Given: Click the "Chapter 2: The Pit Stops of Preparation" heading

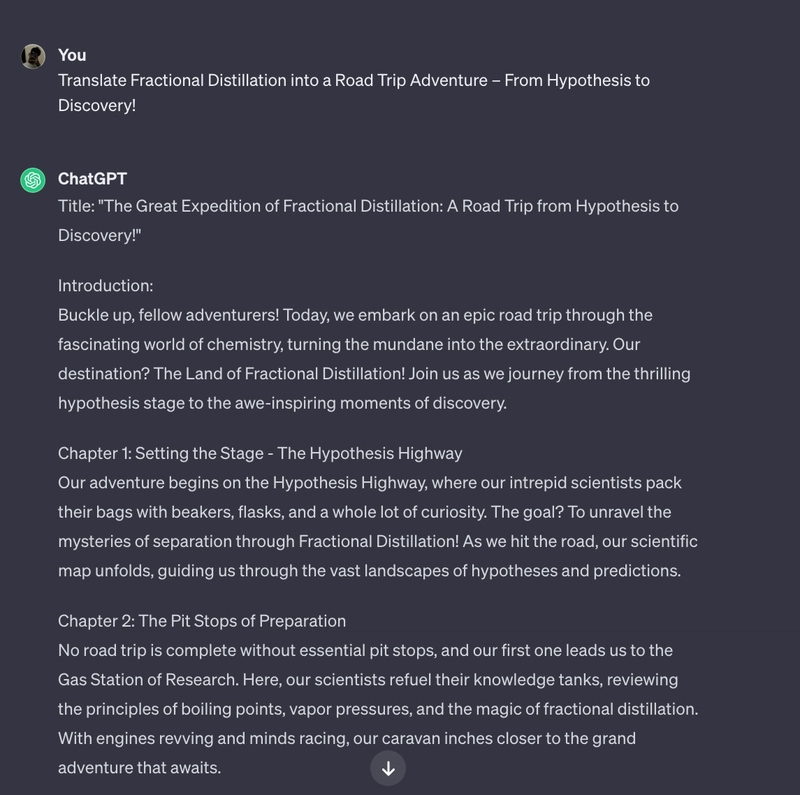Looking at the screenshot, I should [202, 621].
